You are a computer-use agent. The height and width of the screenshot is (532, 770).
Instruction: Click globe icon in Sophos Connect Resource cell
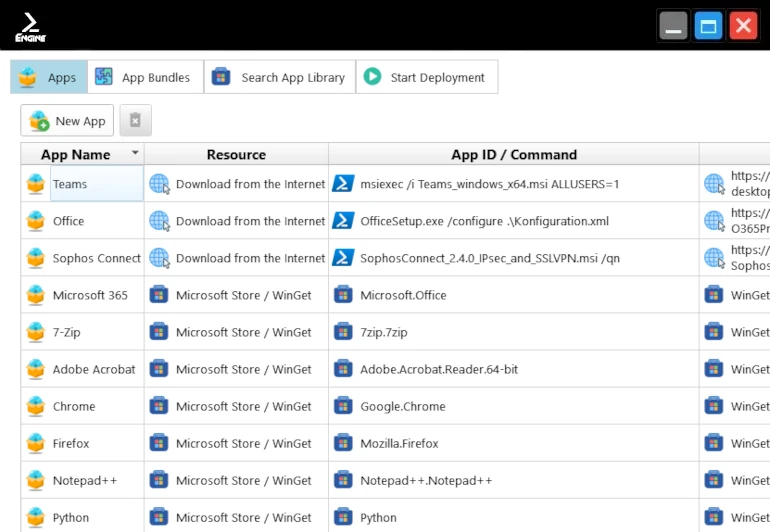click(x=160, y=258)
